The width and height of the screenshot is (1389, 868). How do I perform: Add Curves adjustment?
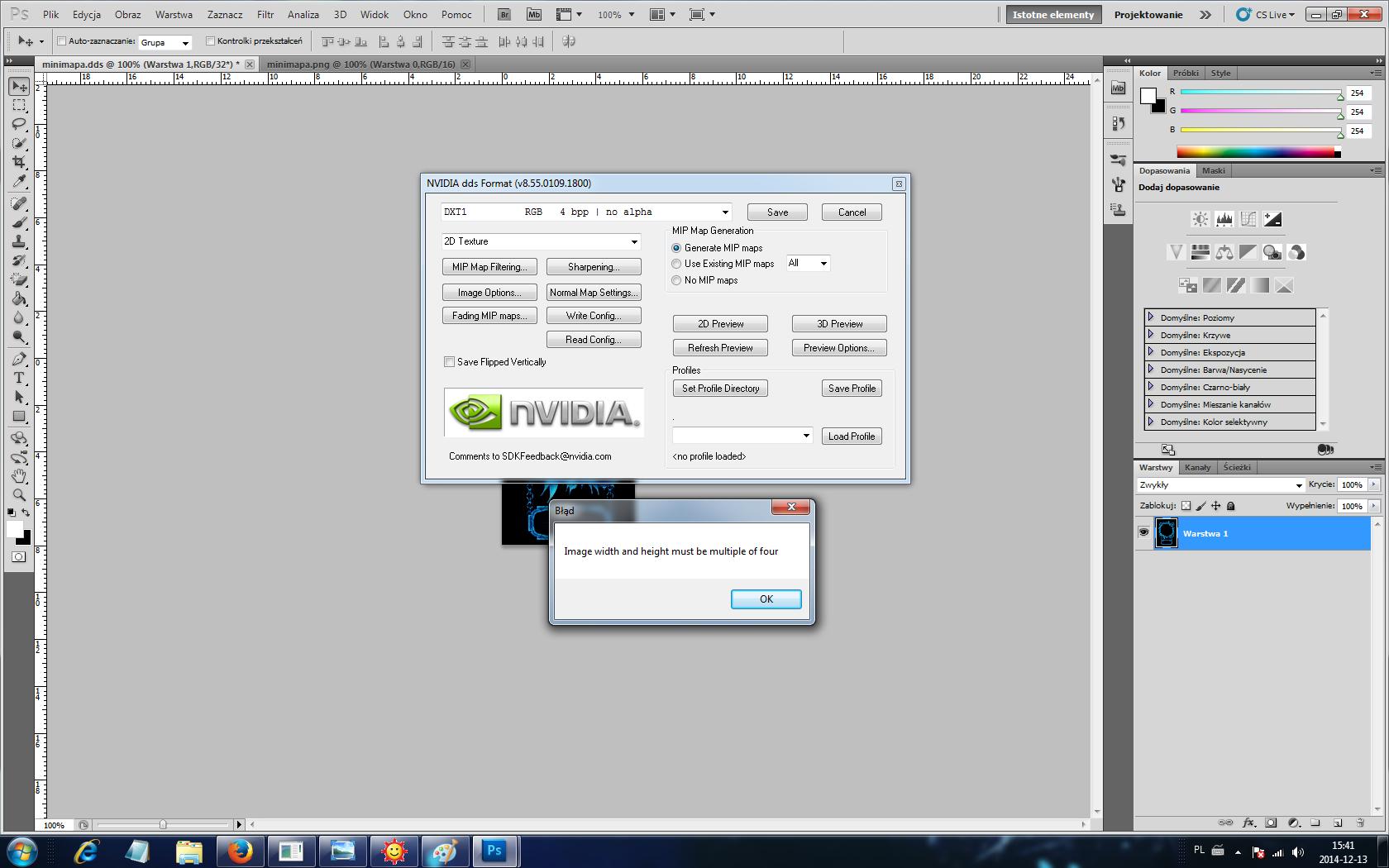tap(1248, 219)
